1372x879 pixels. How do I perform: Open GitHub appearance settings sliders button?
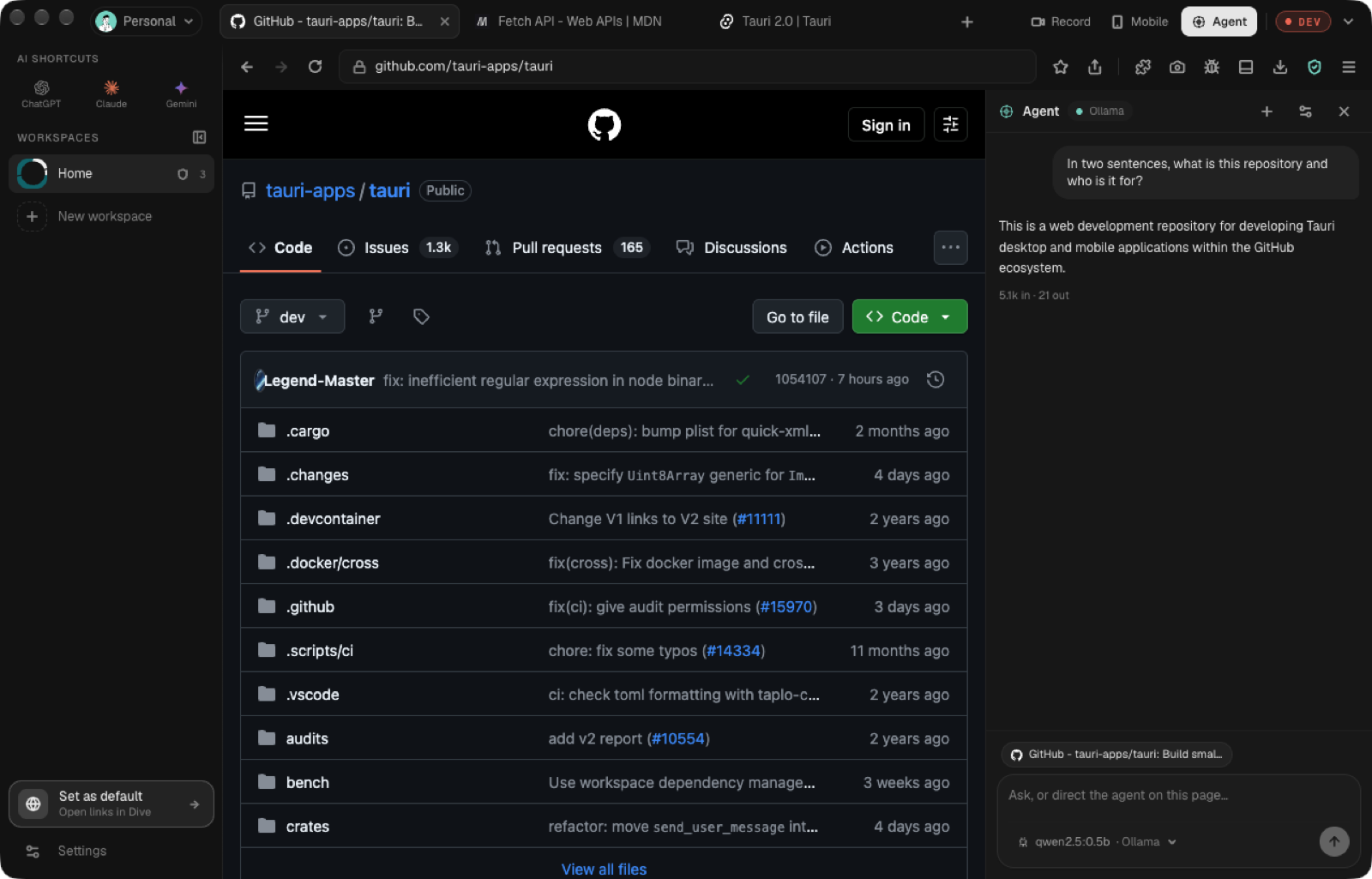click(951, 125)
